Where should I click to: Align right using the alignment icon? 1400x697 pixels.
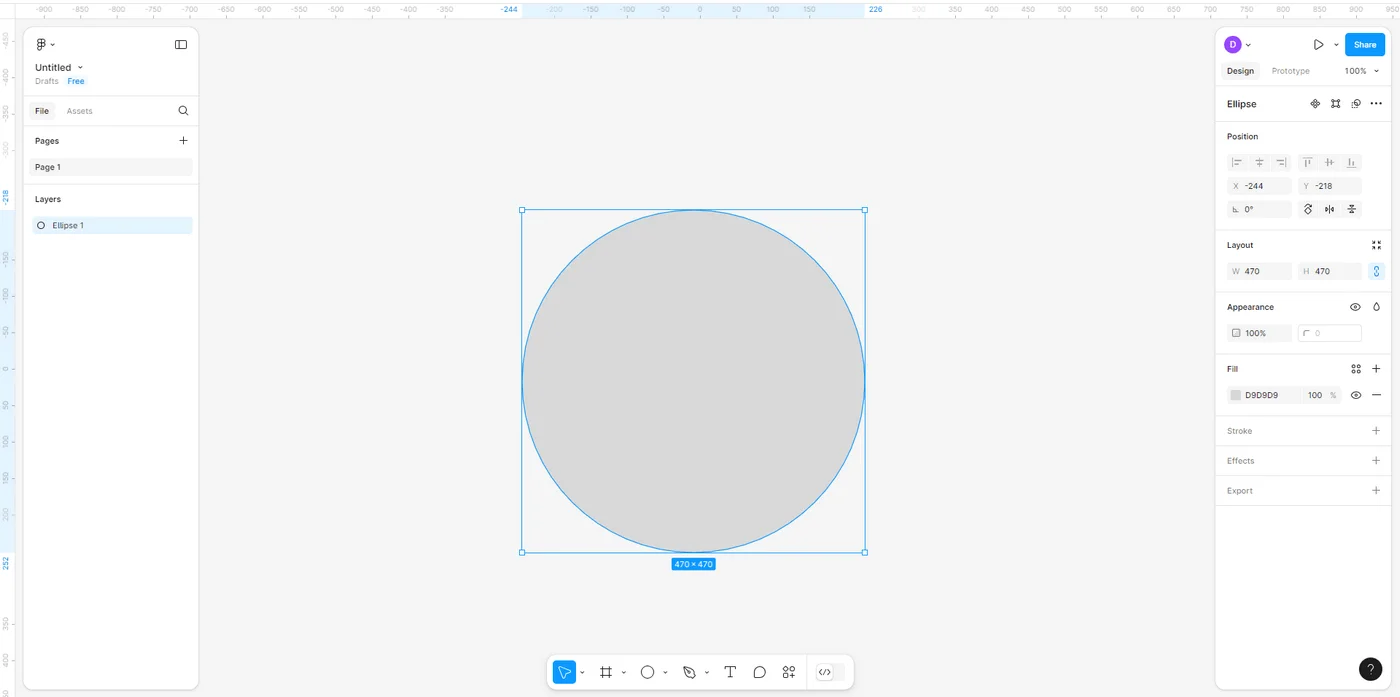pos(1281,162)
